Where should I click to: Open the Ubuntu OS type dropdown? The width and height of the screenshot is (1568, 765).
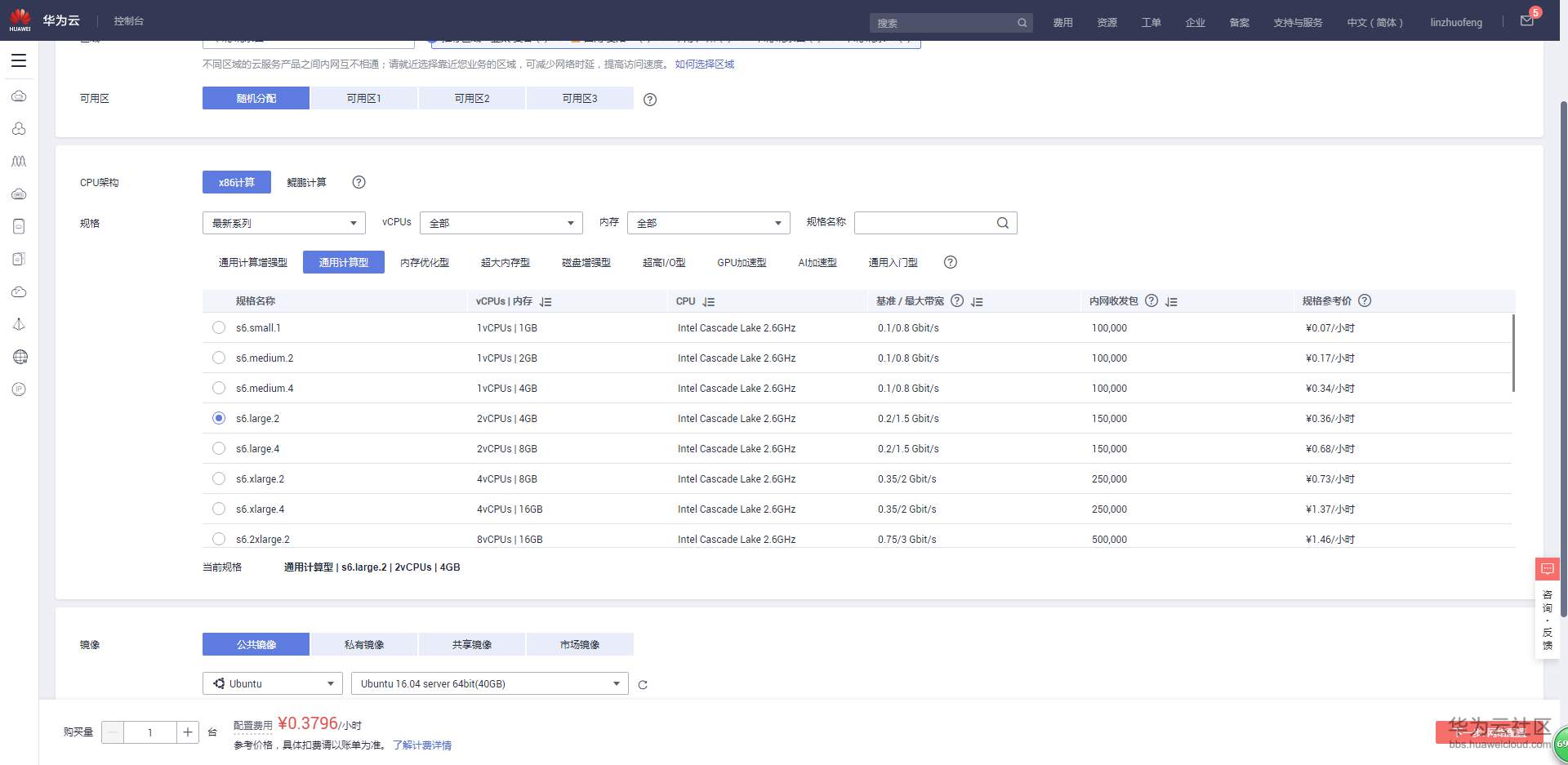273,683
